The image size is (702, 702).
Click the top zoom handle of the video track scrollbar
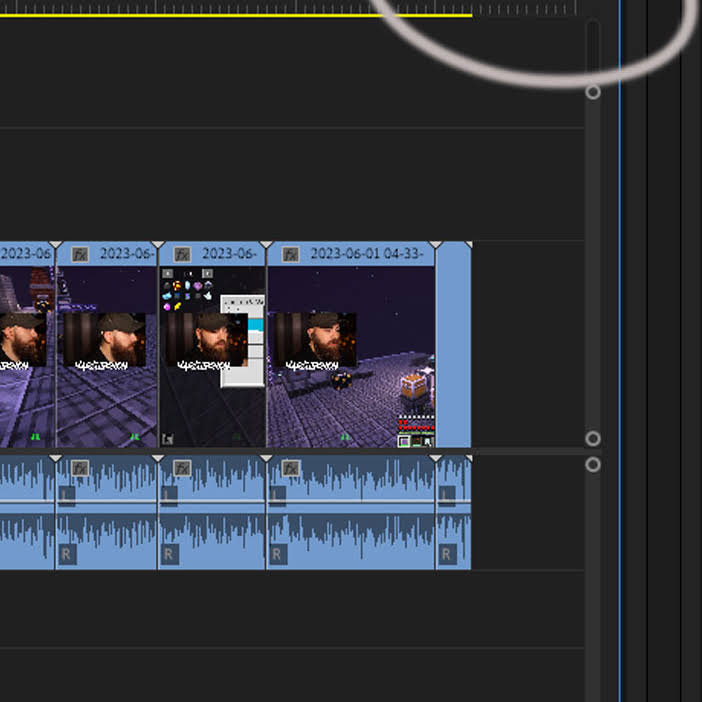coord(593,92)
